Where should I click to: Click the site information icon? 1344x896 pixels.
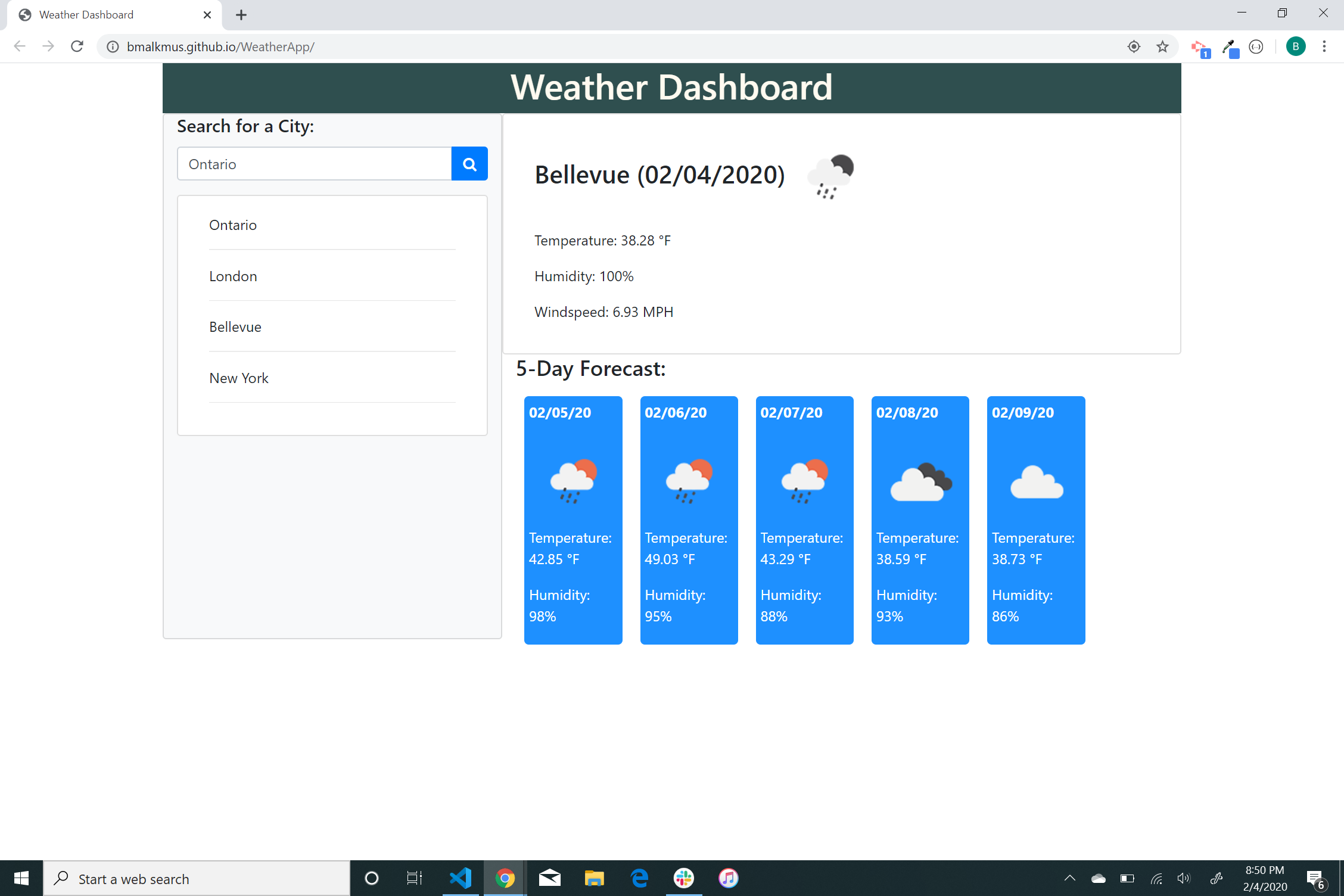pyautogui.click(x=113, y=46)
